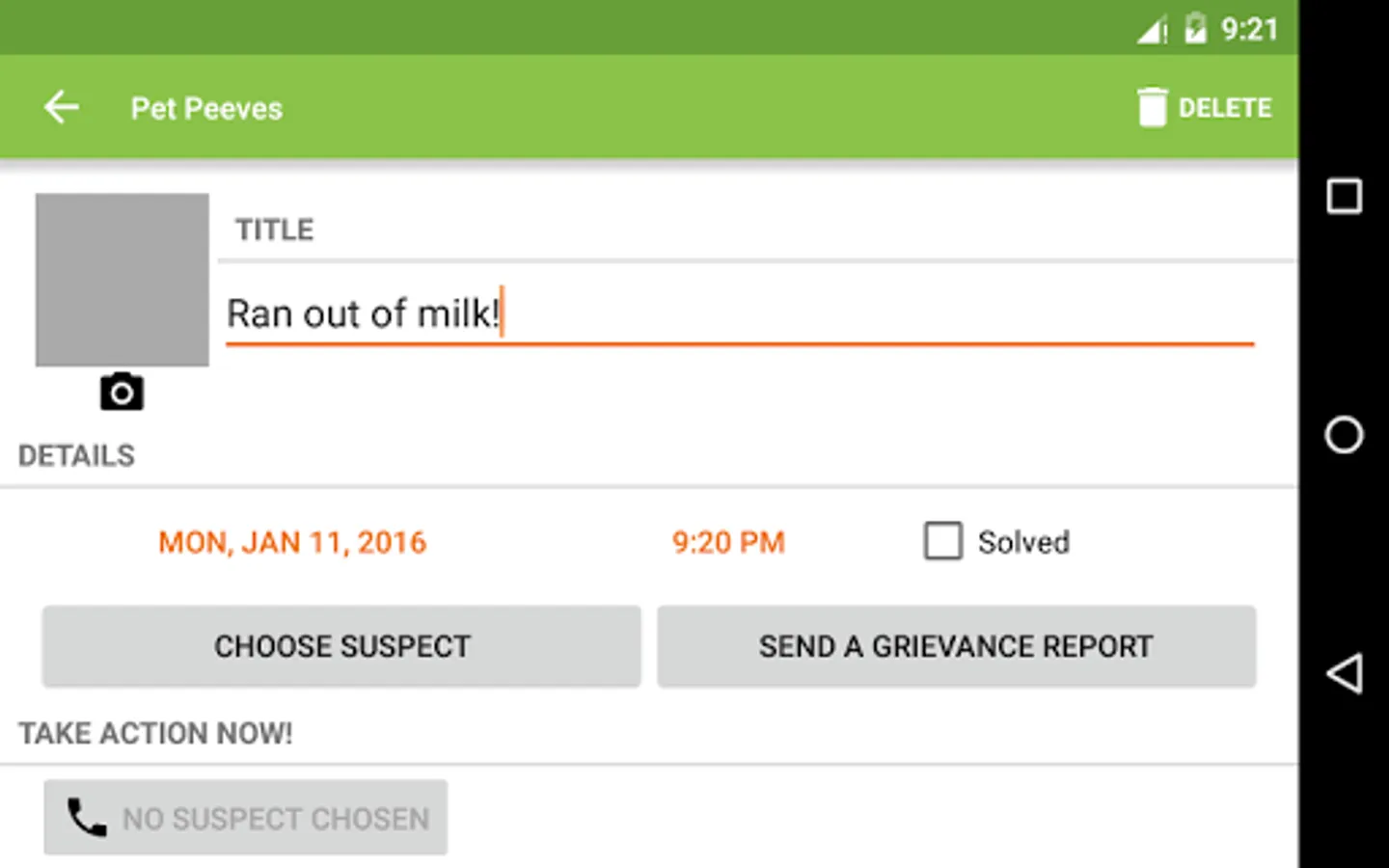Tap the camera icon below the photo
The width and height of the screenshot is (1389, 868).
(x=122, y=393)
